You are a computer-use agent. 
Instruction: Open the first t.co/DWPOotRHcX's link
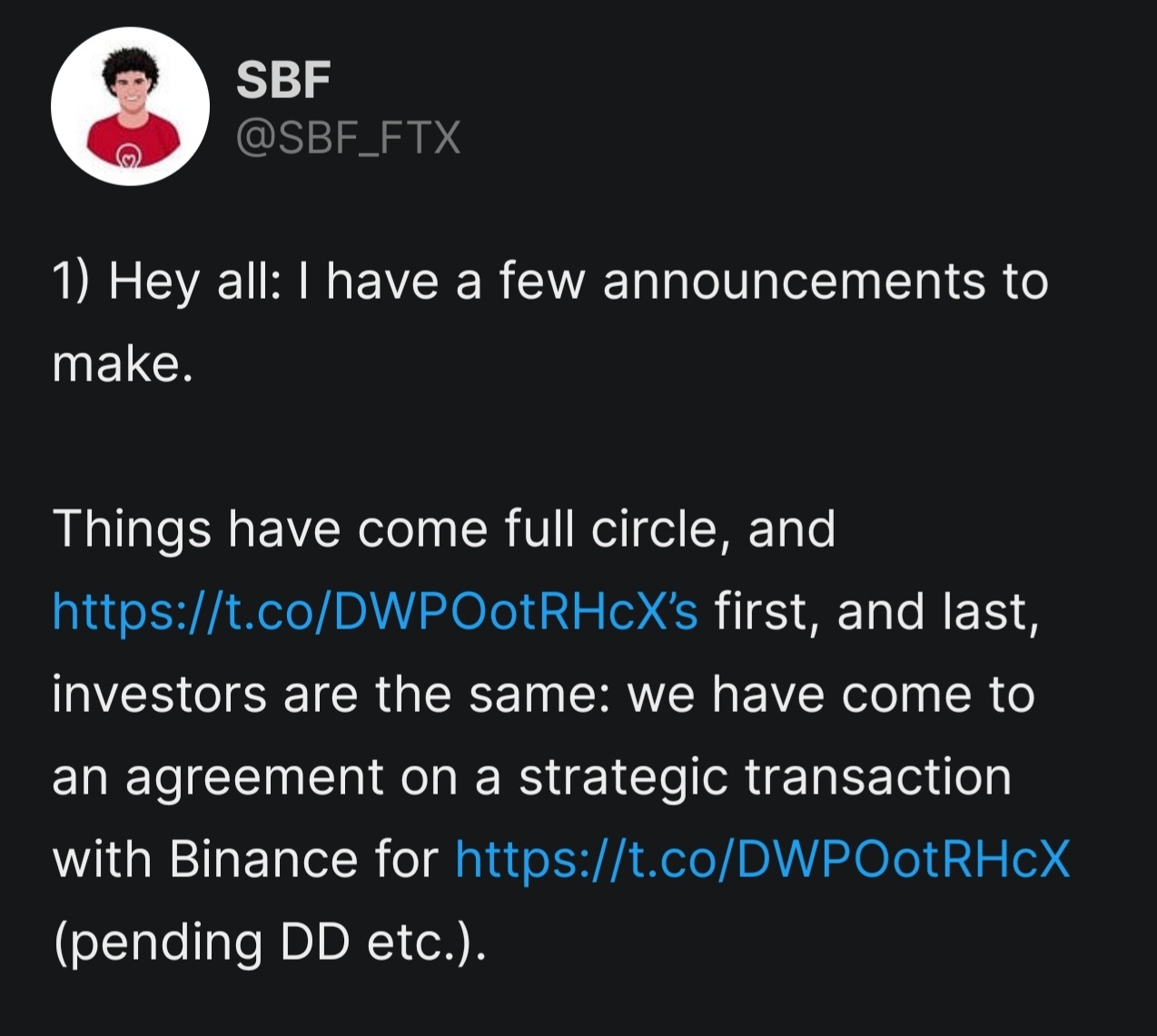[x=374, y=611]
